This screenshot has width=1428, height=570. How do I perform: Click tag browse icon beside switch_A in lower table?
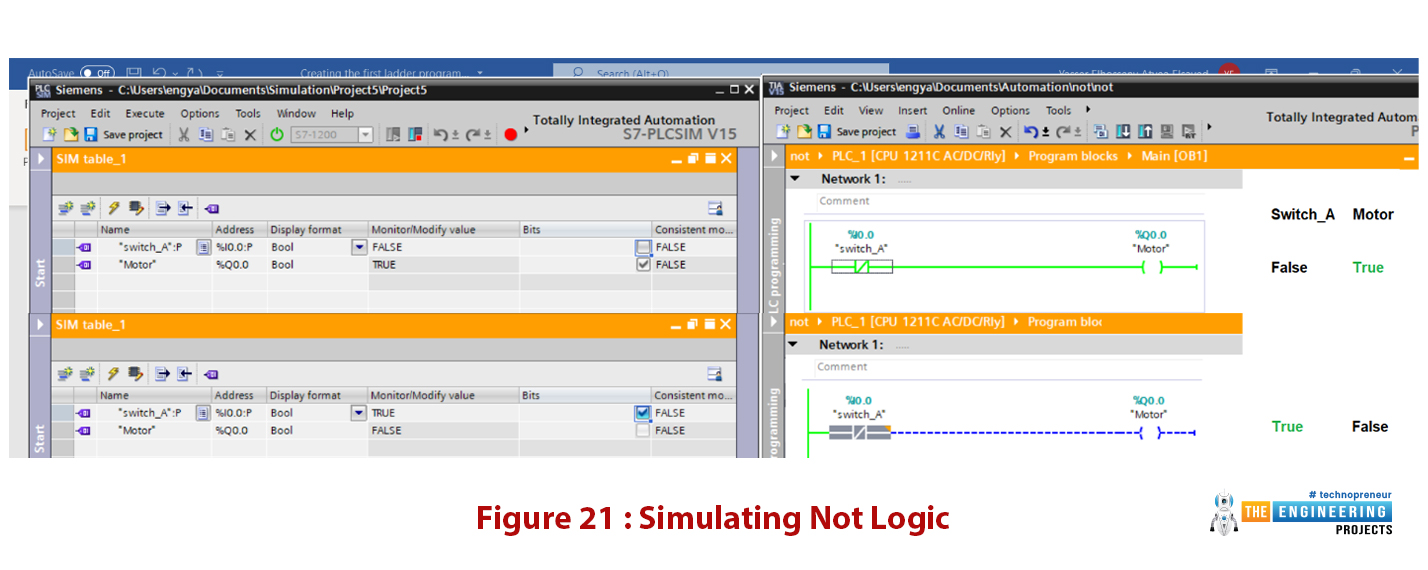[203, 412]
